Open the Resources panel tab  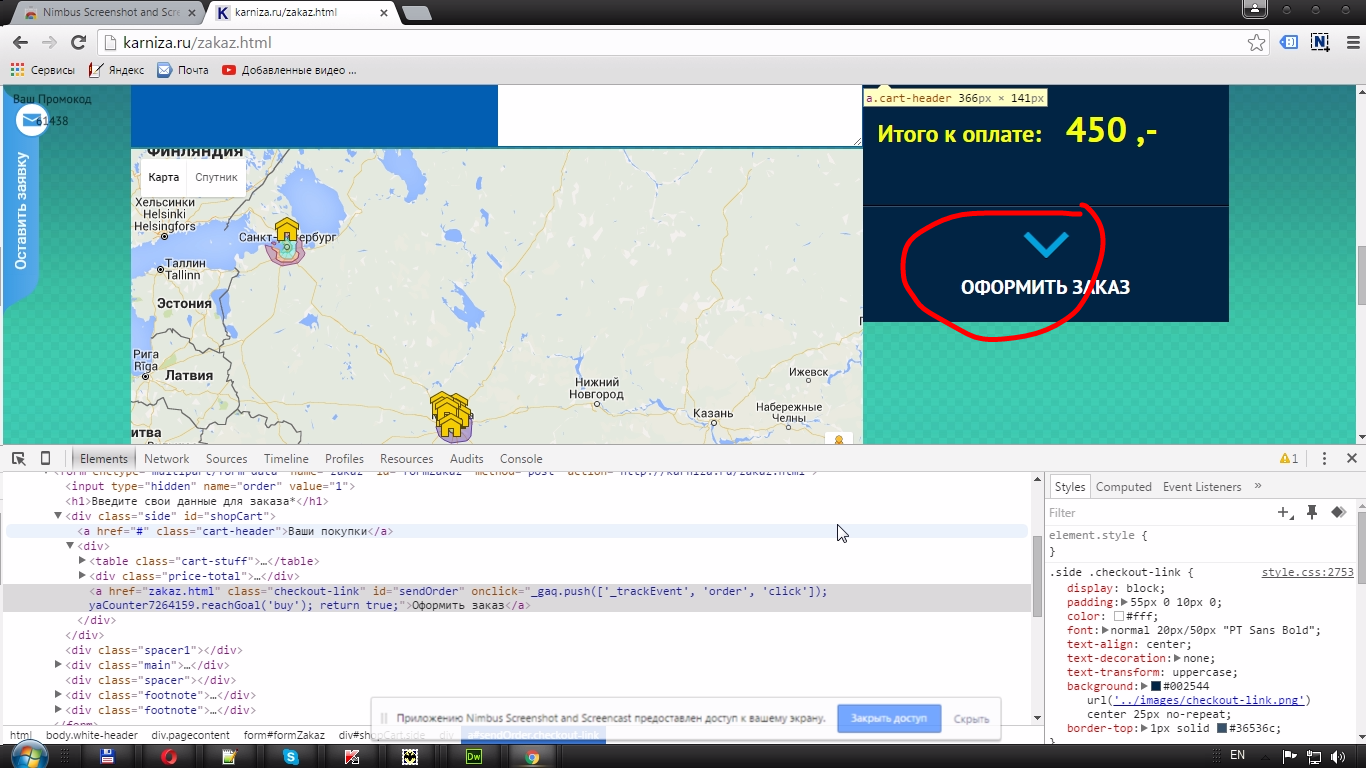[x=406, y=459]
